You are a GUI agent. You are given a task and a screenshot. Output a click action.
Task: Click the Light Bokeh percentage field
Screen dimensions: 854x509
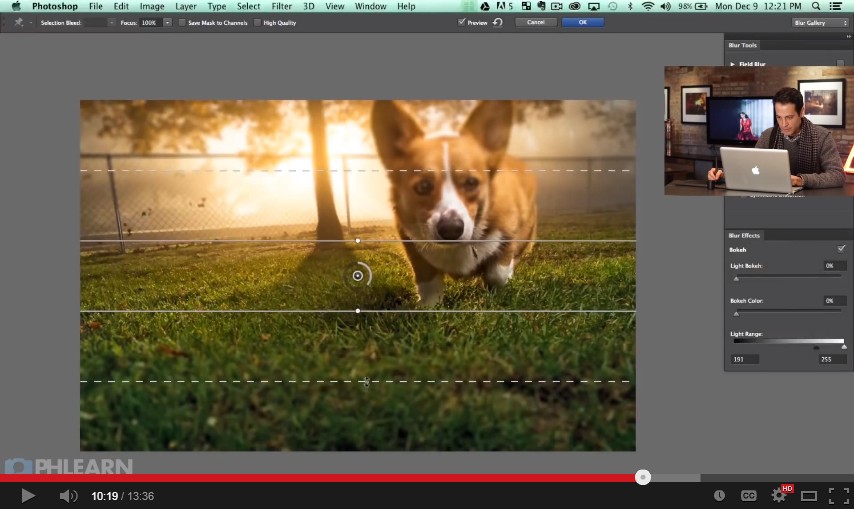(834, 266)
